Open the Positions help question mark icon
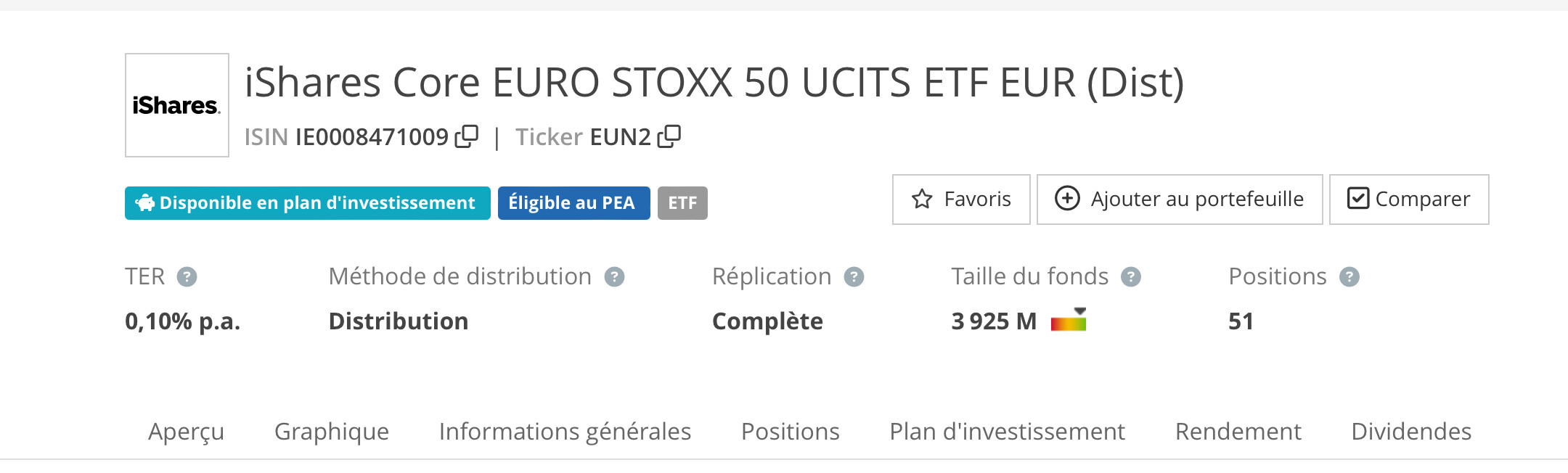 tap(1349, 277)
